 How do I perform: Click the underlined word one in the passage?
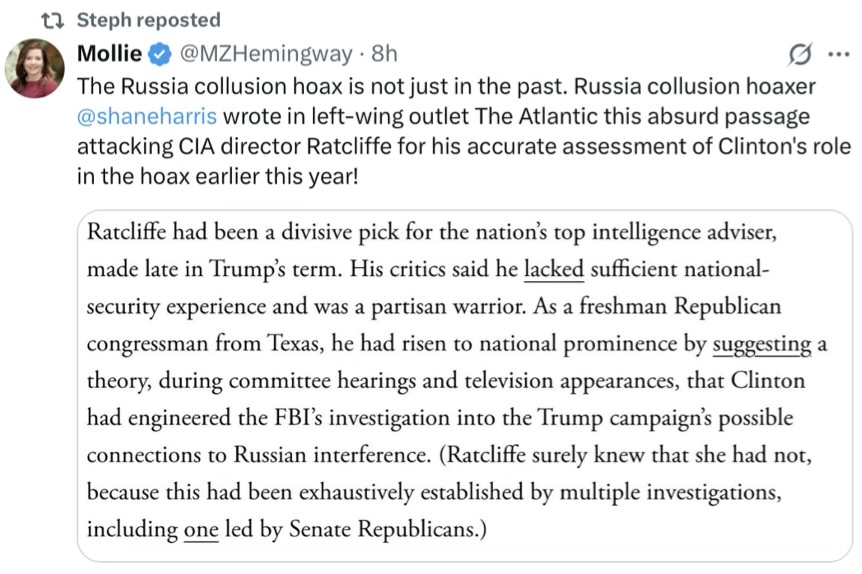pyautogui.click(x=201, y=529)
